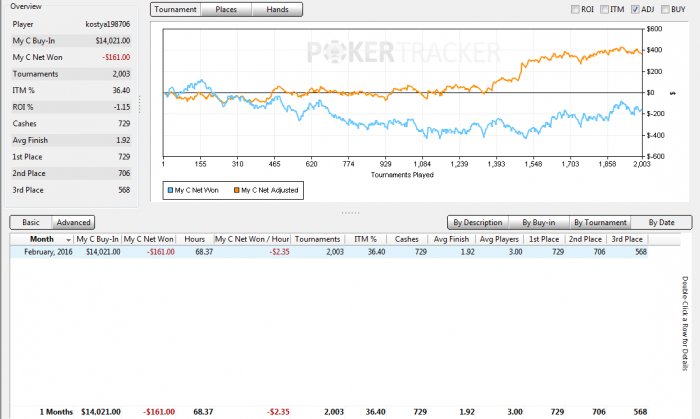The image size is (700, 419).
Task: Click the 68.37 hours cell in February row
Action: click(204, 252)
